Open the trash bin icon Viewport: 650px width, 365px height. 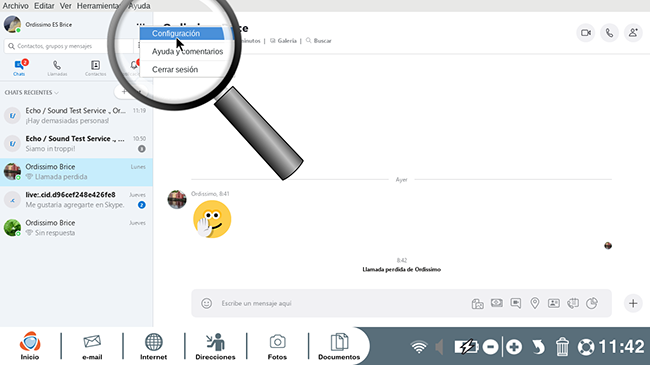click(x=562, y=347)
